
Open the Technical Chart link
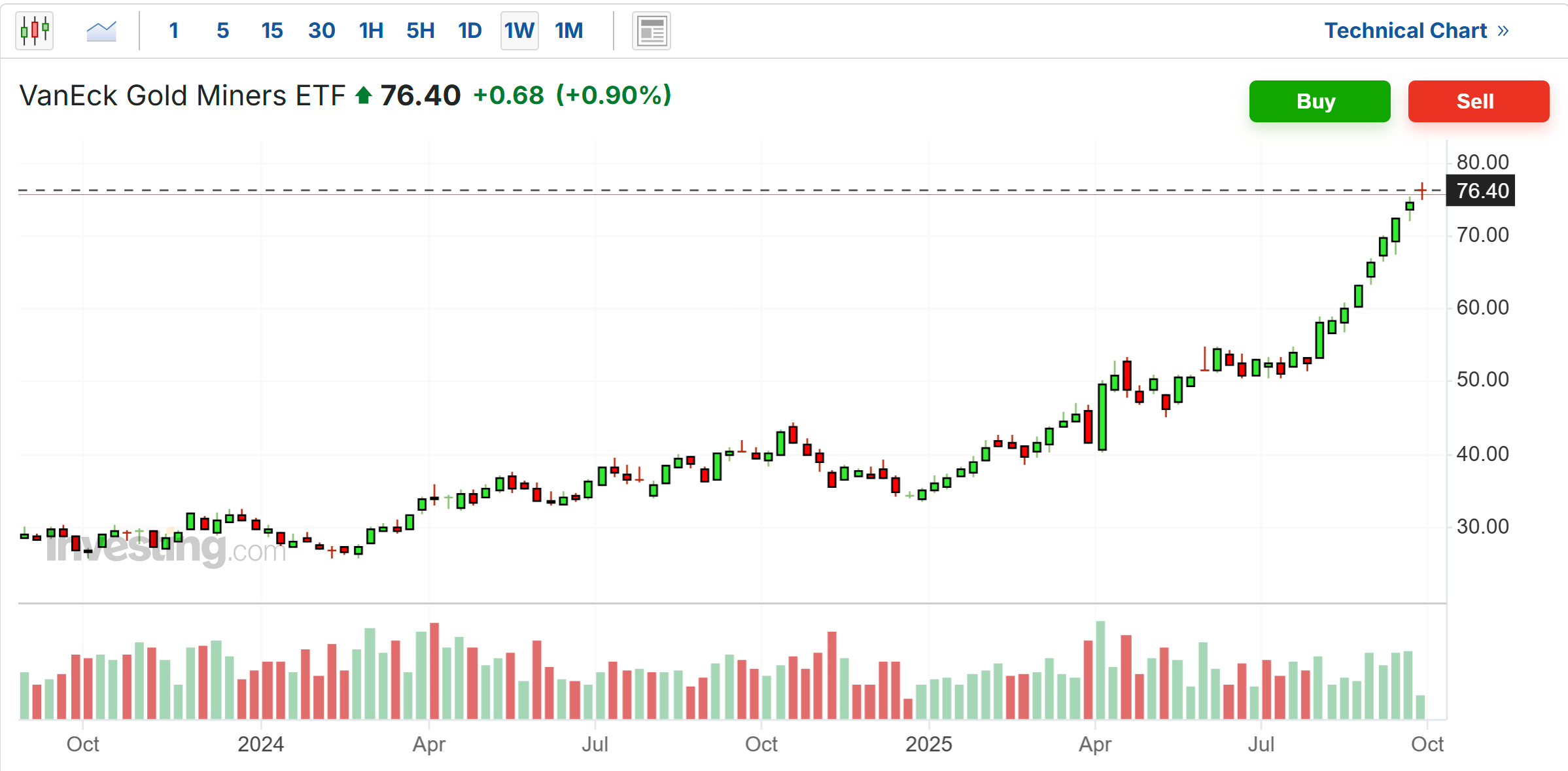point(1406,31)
